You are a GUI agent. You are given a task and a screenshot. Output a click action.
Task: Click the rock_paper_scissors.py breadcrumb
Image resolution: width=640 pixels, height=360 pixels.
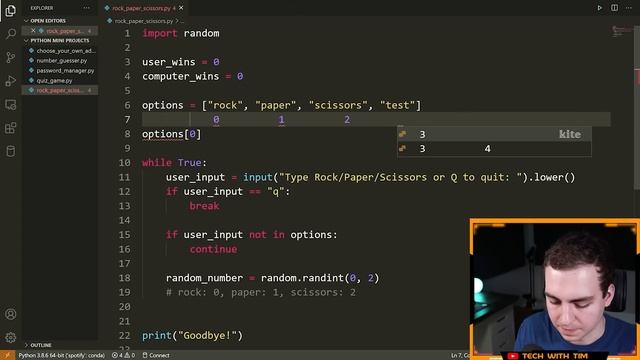pyautogui.click(x=143, y=21)
